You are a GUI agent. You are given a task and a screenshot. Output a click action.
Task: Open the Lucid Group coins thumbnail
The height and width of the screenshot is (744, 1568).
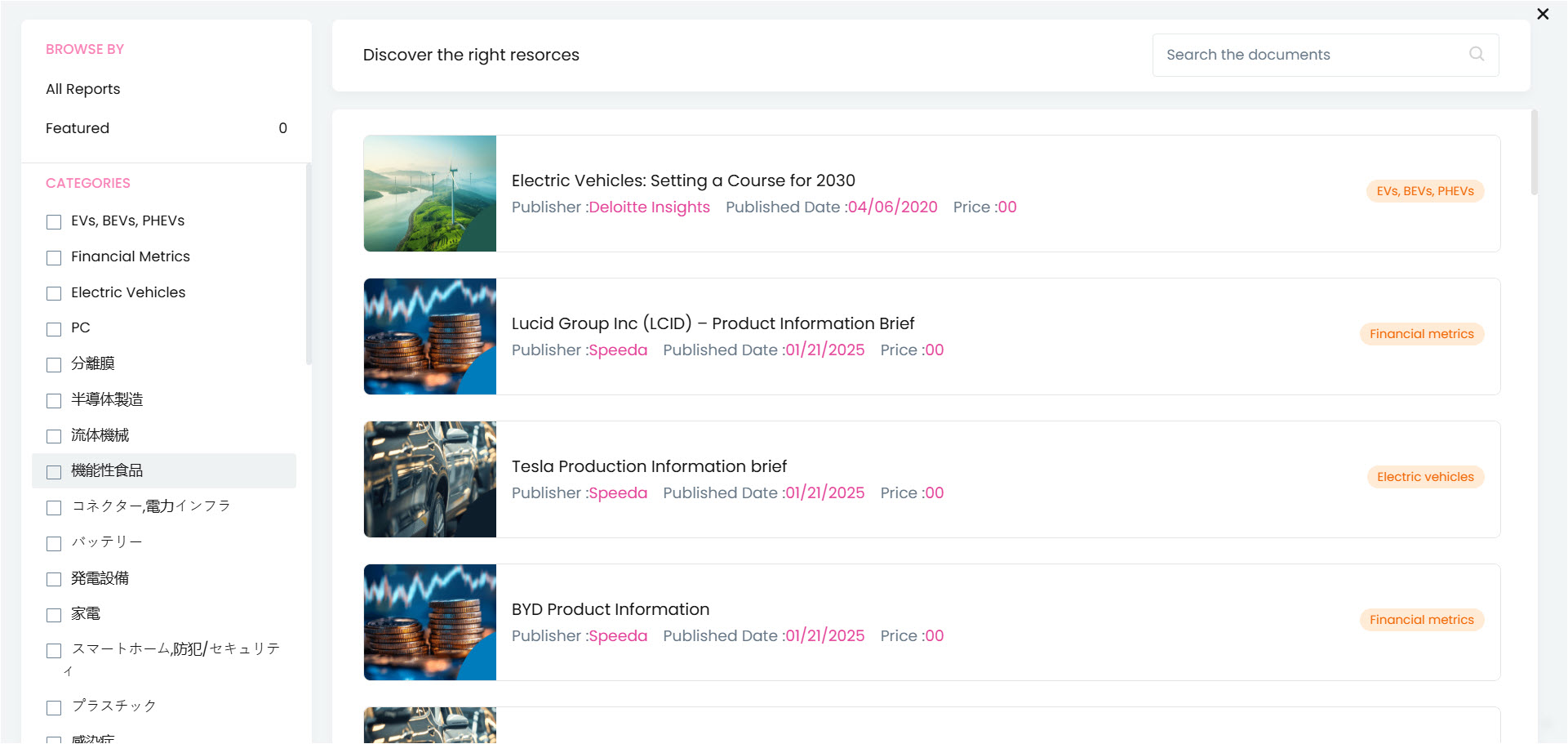pyautogui.click(x=430, y=336)
